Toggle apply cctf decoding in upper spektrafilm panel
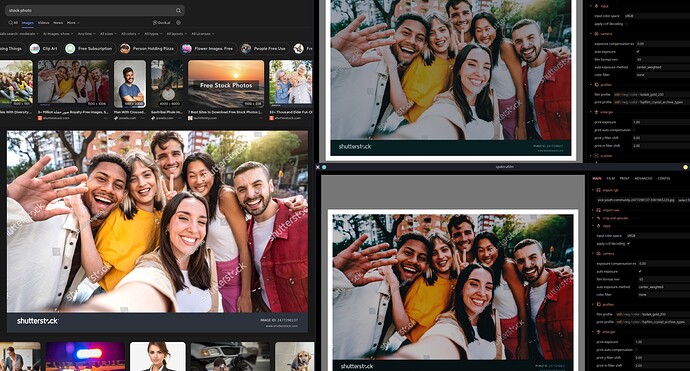The width and height of the screenshot is (690, 371). [x=627, y=24]
